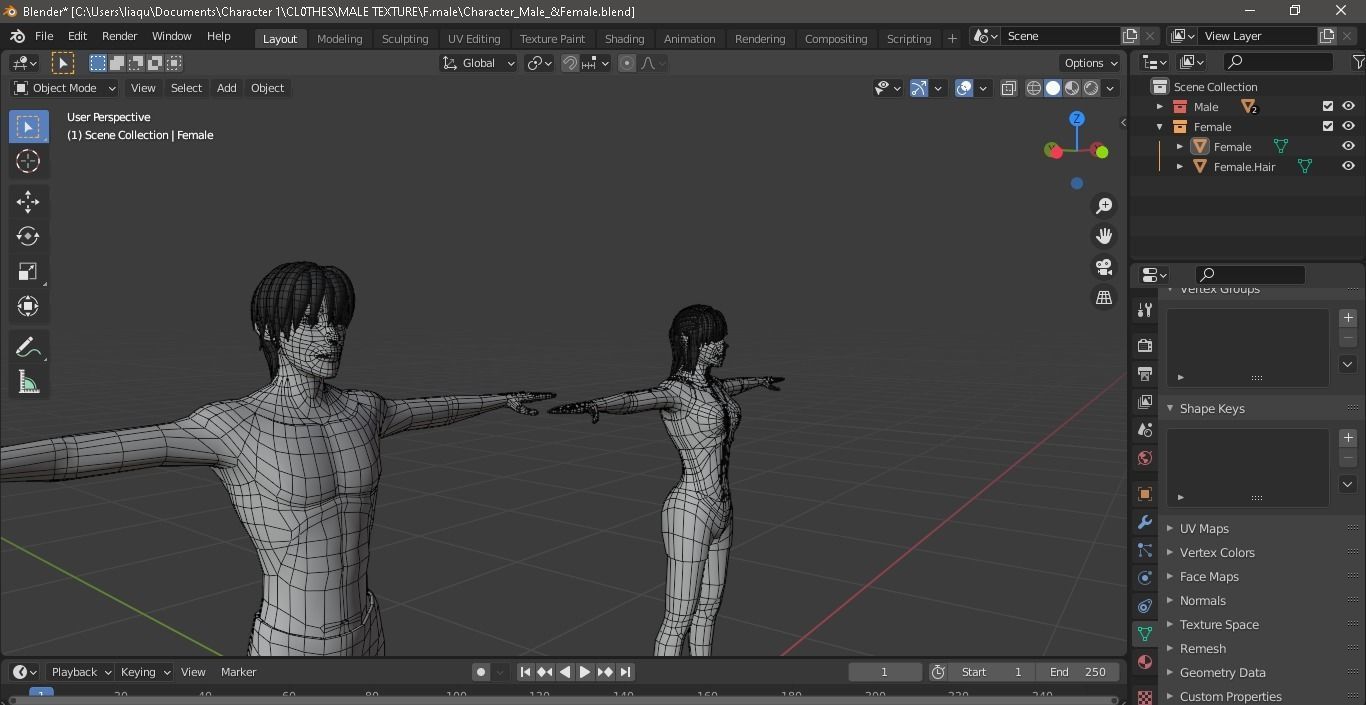Viewport: 1366px width, 705px height.
Task: Open the Scene properties tab
Action: click(x=1145, y=429)
